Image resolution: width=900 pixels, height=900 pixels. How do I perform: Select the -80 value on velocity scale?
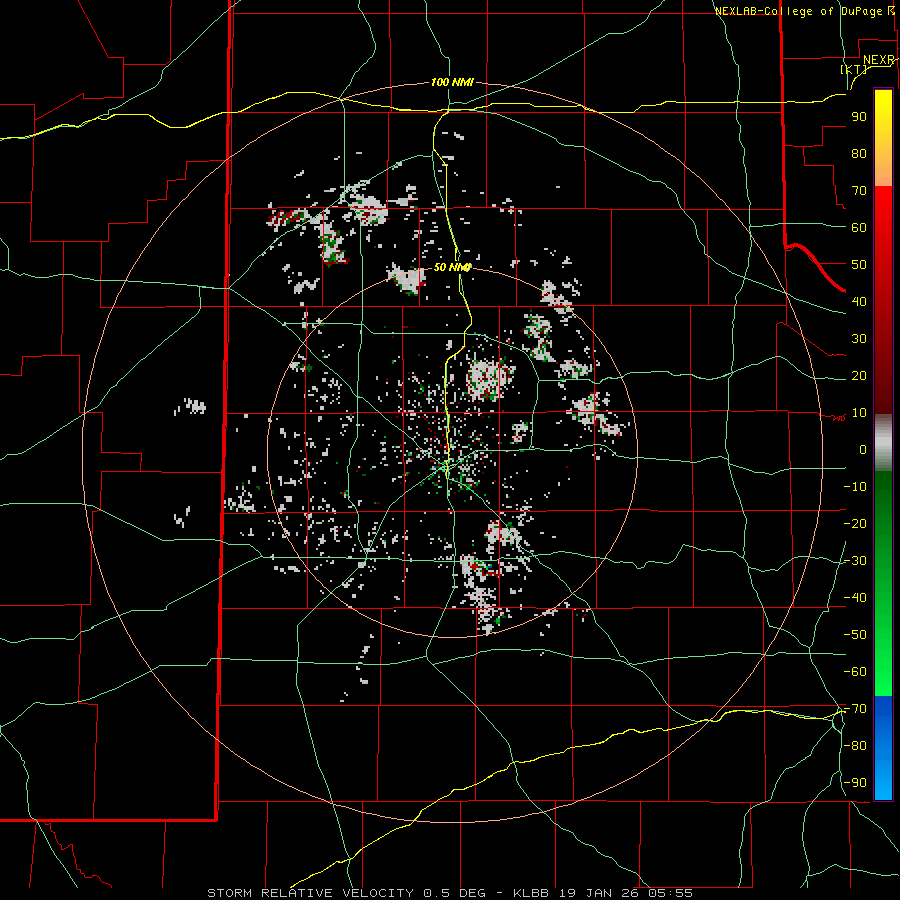(855, 746)
